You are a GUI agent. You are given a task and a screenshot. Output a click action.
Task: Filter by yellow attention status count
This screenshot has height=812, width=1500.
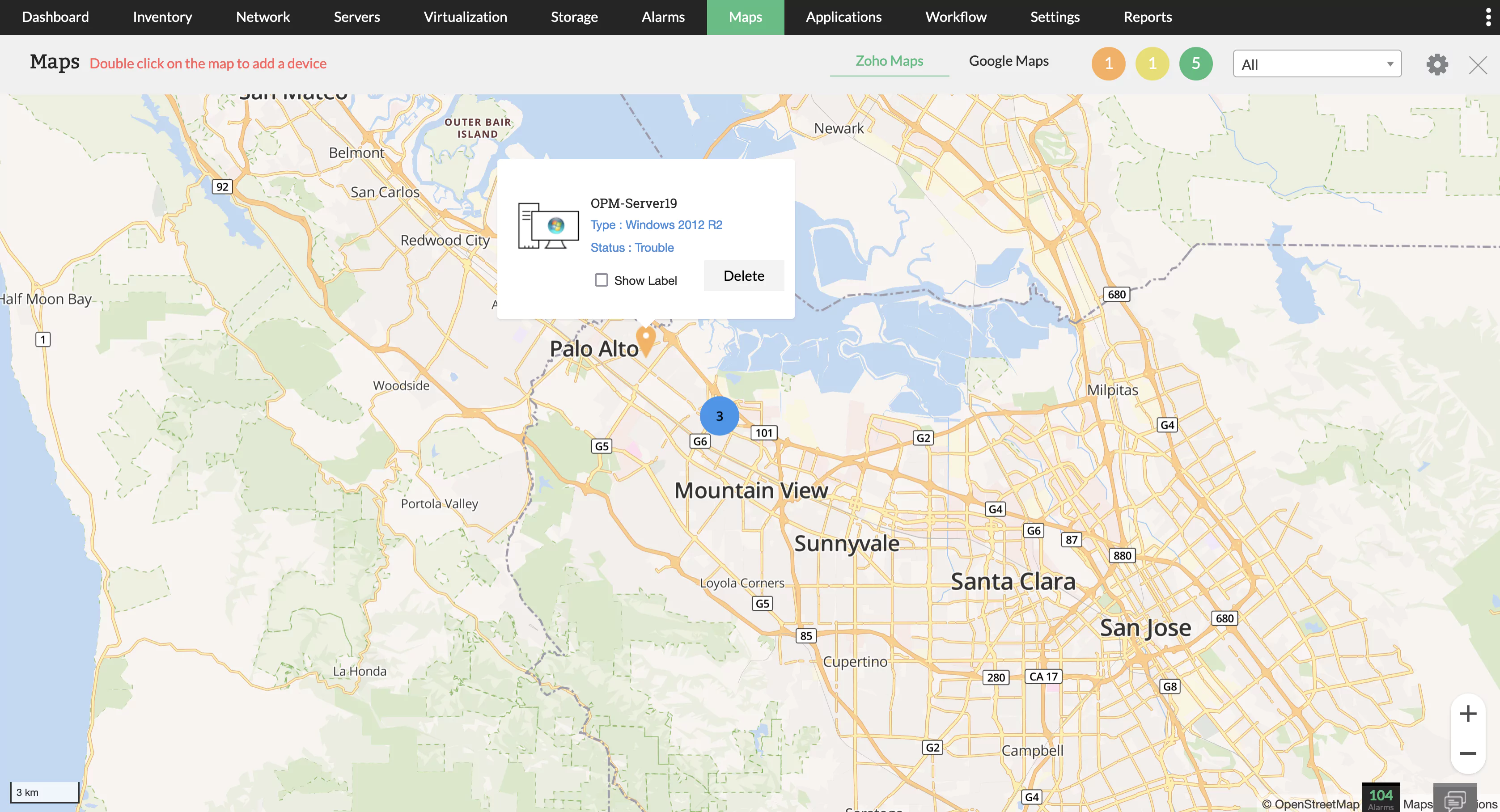point(1152,63)
